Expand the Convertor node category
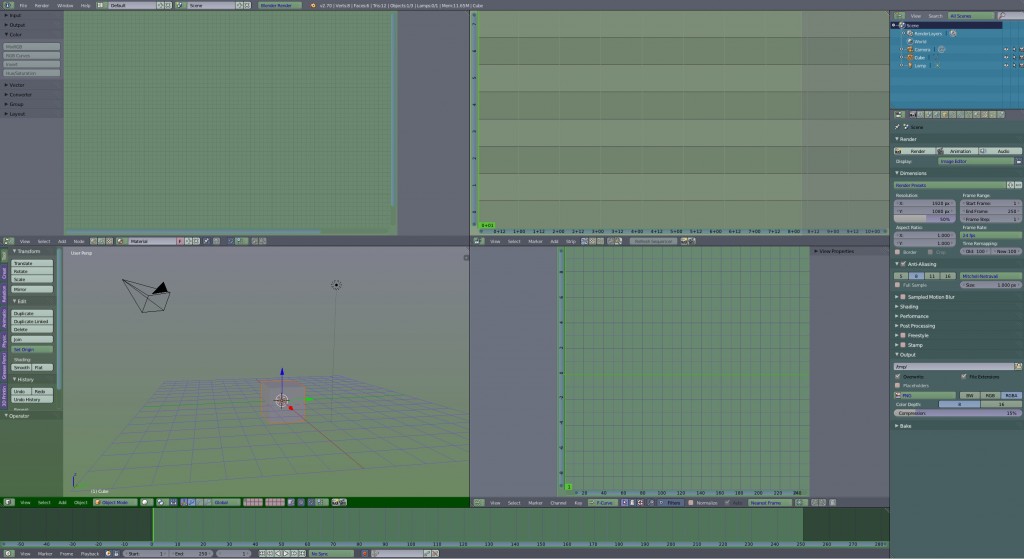1024x559 pixels. [x=20, y=95]
